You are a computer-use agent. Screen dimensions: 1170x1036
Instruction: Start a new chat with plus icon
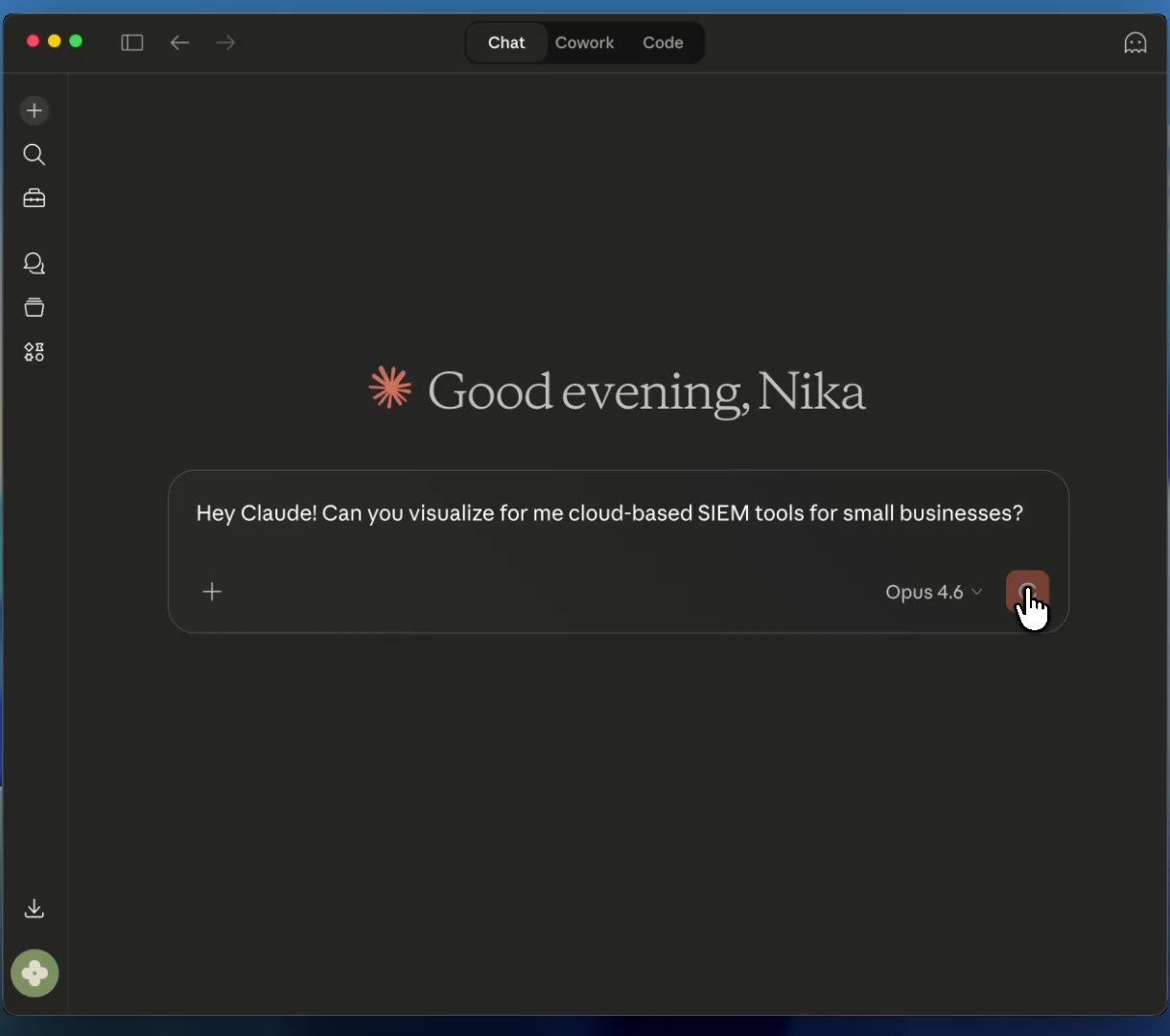point(35,110)
